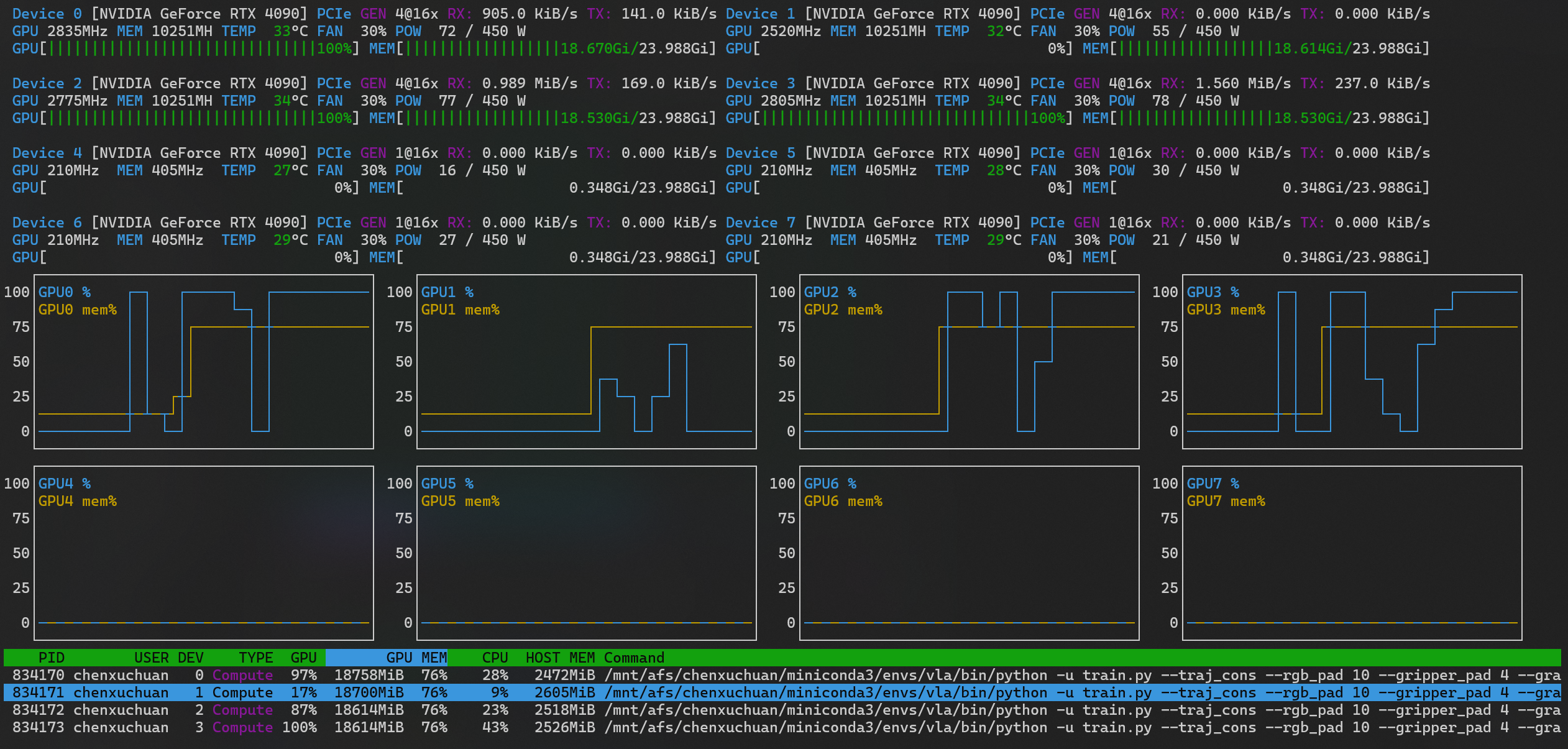Click the GPU1 mem% chart legend

click(460, 310)
